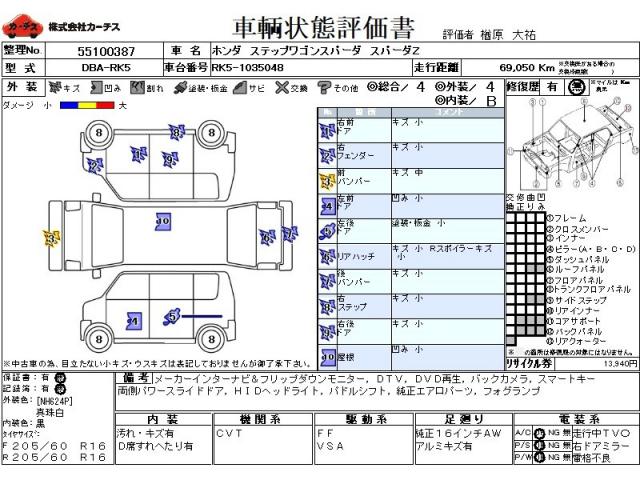This screenshot has width=640, height=480.
Task: Click the 外装 exterior section label
Action: (22, 88)
